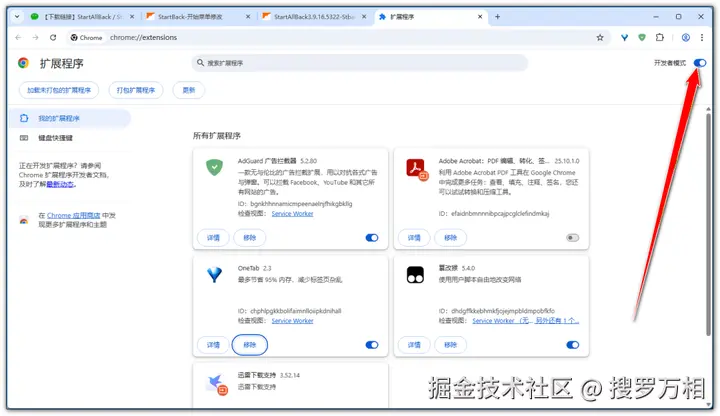Open Details (详情) for Adobe Acrobat

[414, 238]
